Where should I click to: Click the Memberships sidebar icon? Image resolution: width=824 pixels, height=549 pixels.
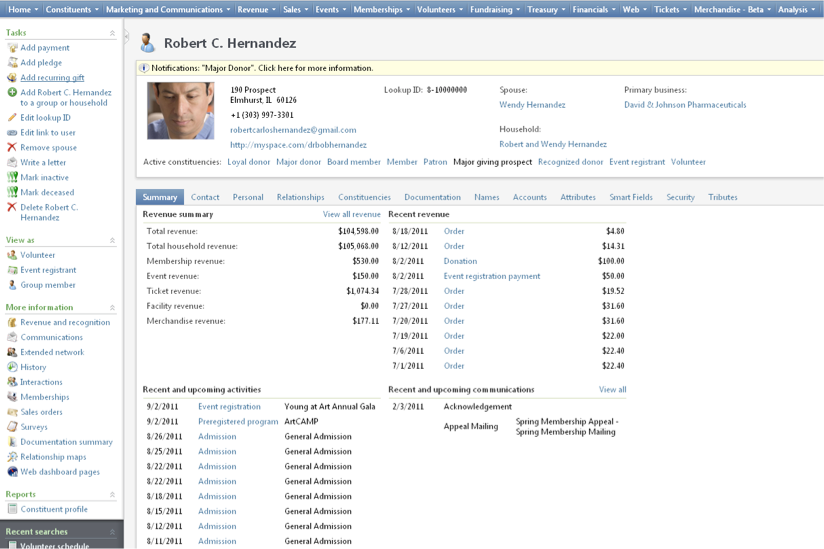pos(12,397)
